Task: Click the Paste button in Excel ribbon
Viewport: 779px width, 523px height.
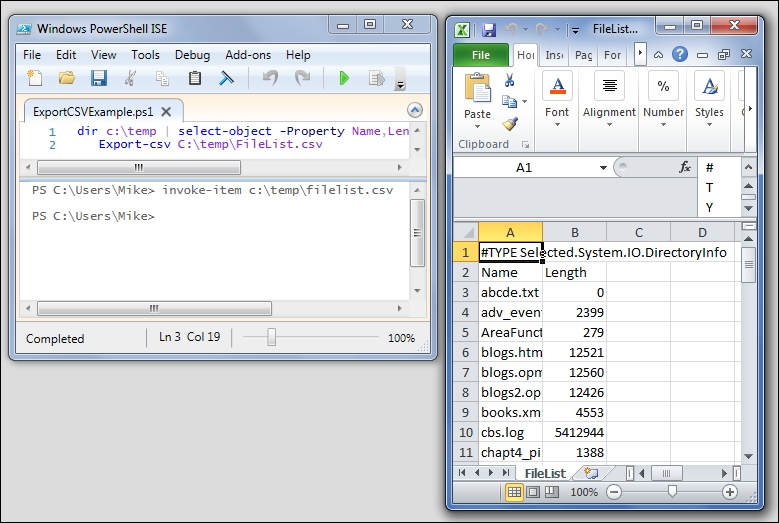Action: [x=477, y=100]
